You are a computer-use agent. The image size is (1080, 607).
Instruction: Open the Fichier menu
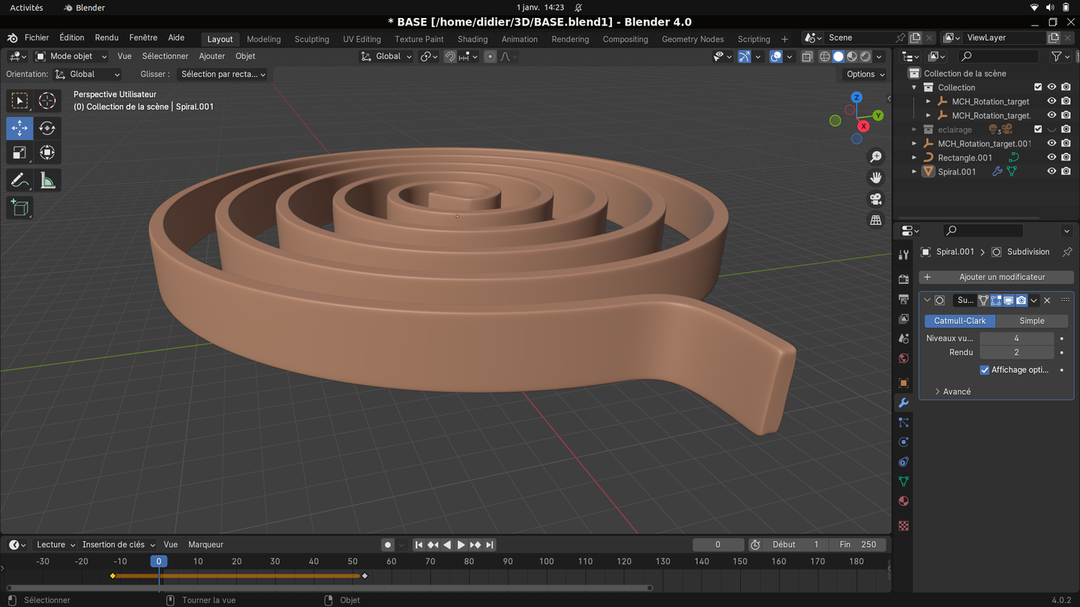(x=36, y=38)
